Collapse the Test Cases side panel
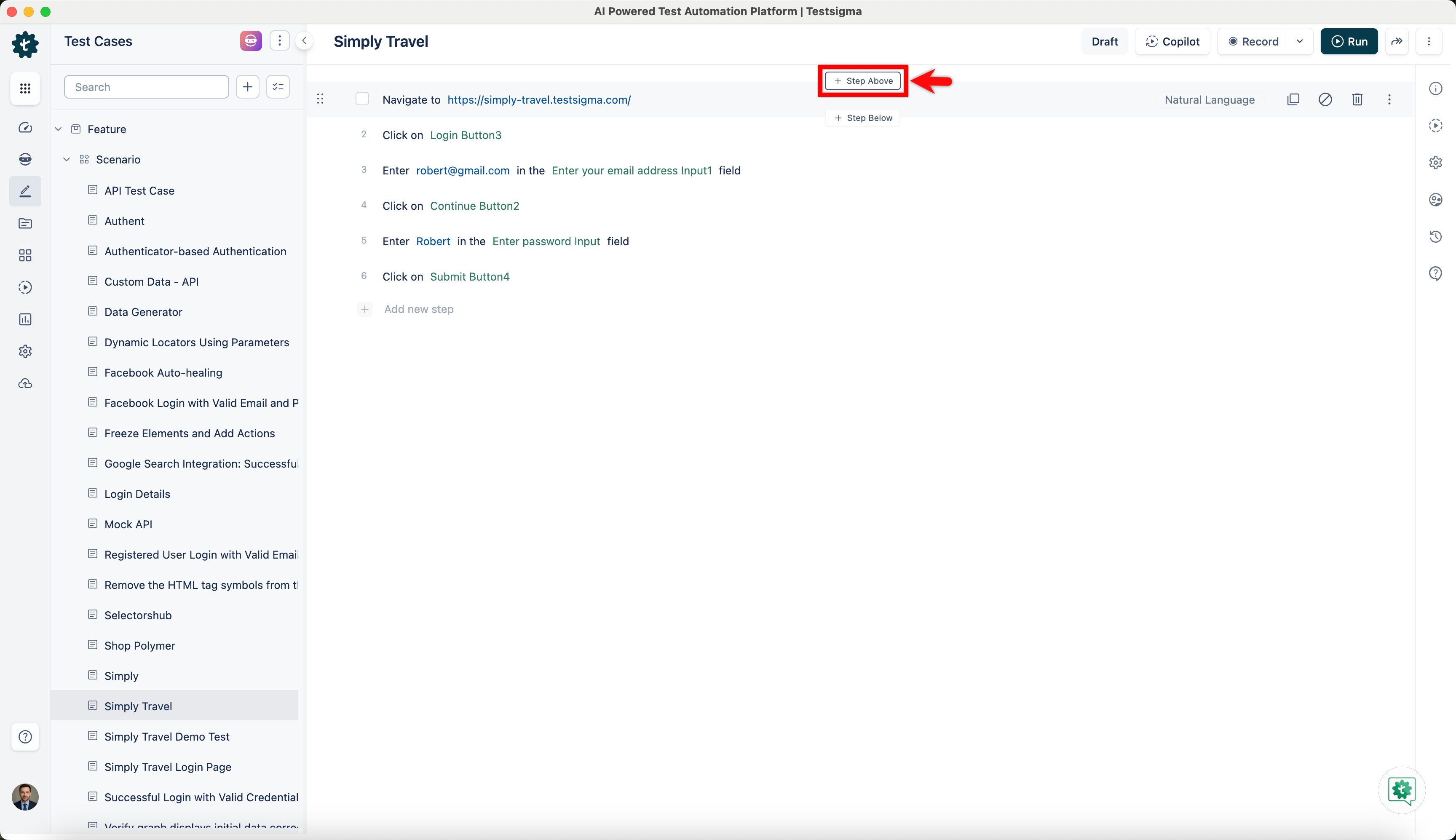Screen dimensions: 1456x840 tap(304, 41)
